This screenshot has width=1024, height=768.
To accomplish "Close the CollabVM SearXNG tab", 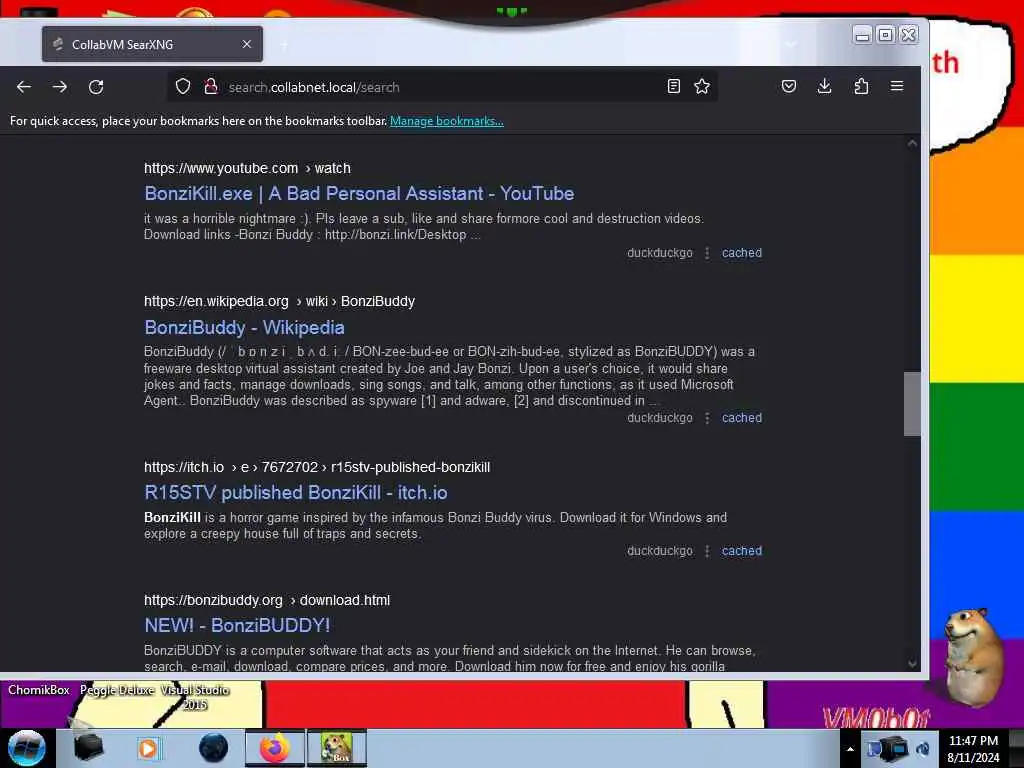I will coord(247,44).
